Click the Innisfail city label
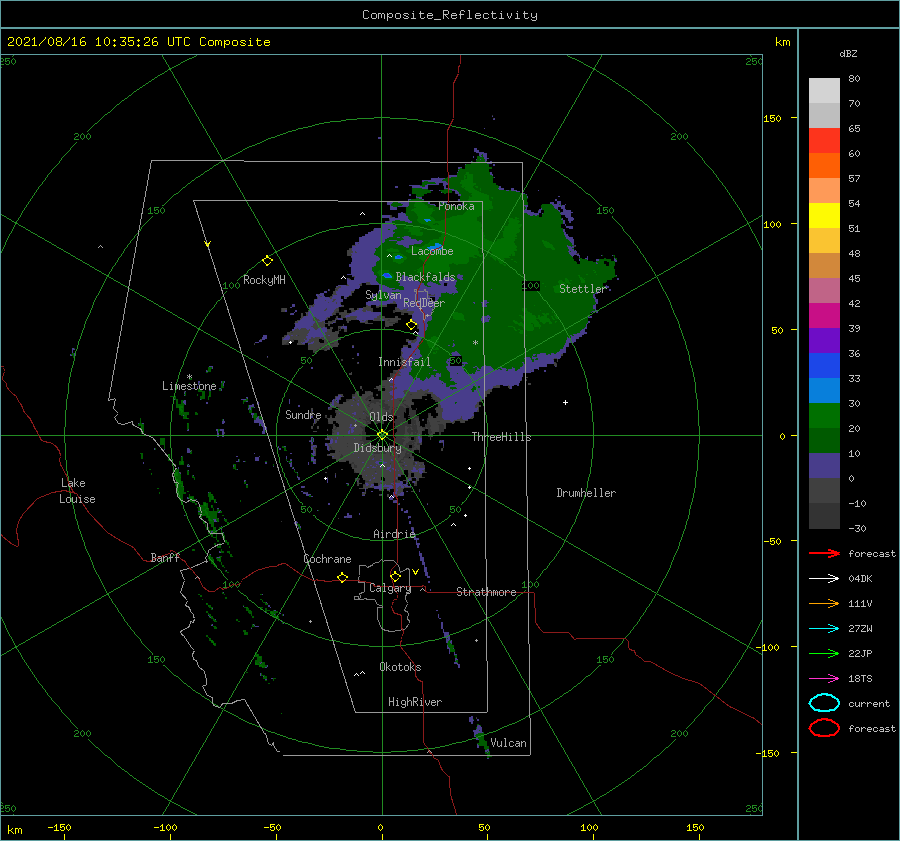This screenshot has width=900, height=841. [x=404, y=362]
